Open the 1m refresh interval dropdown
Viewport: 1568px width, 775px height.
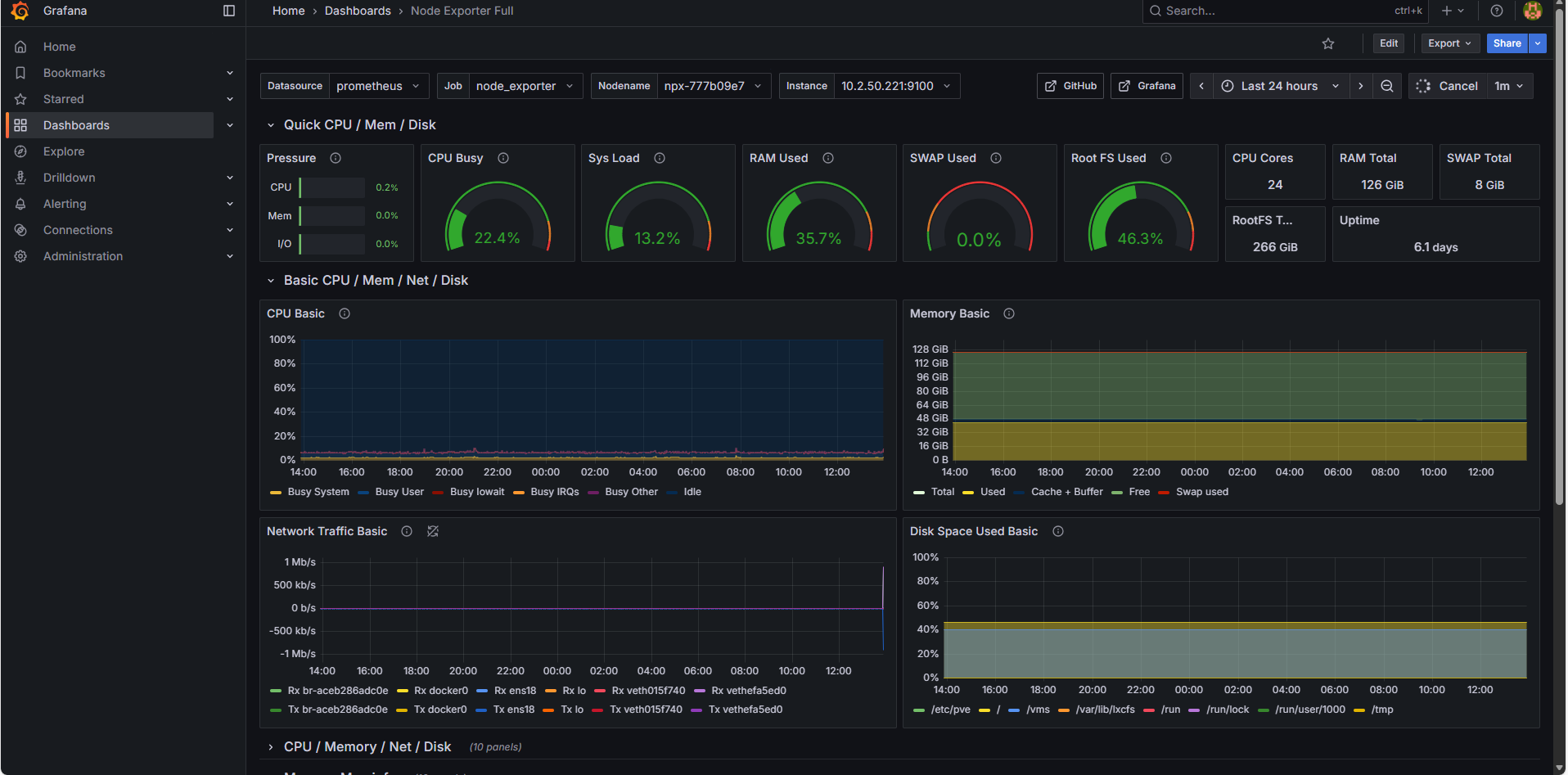point(1510,86)
